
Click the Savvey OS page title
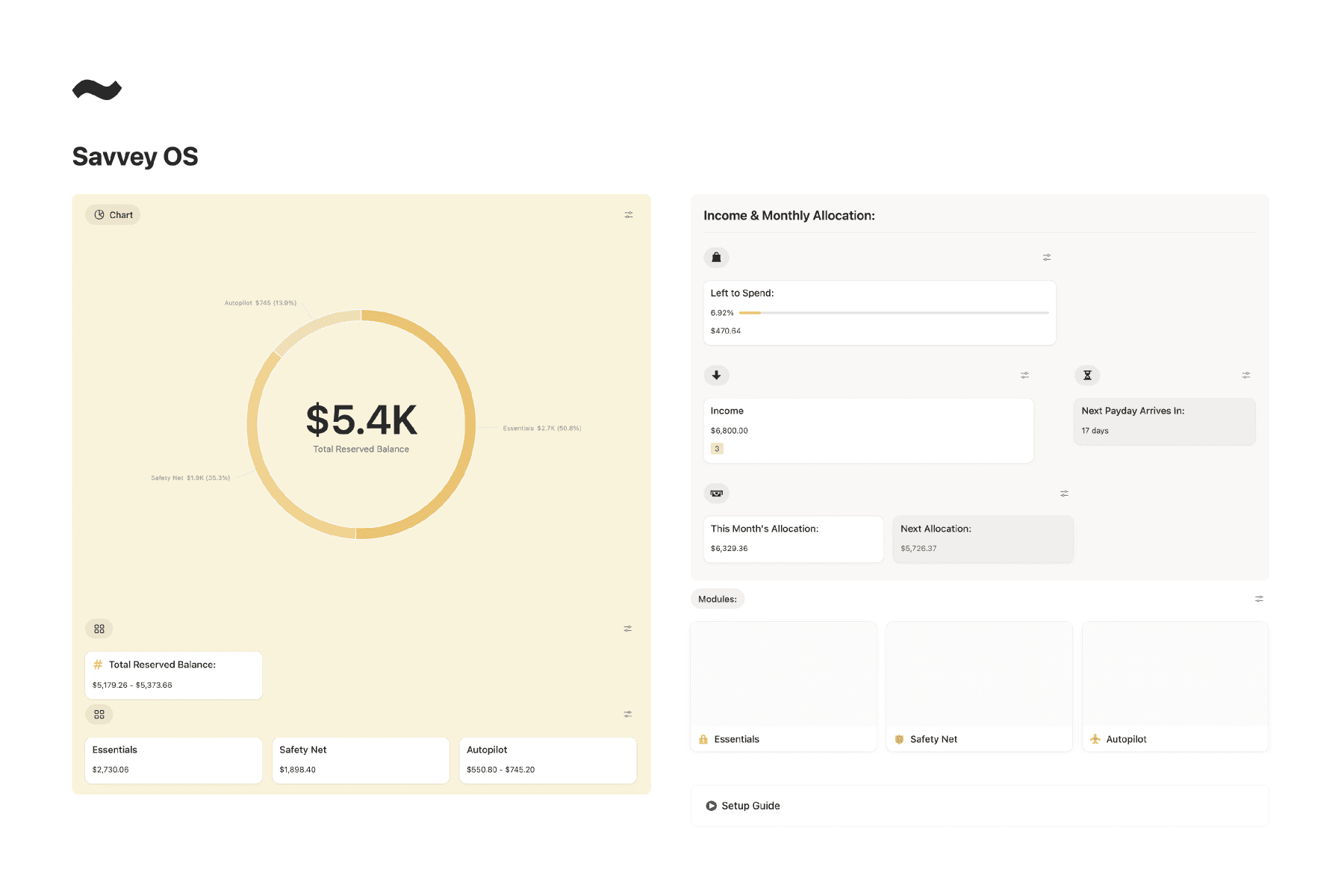point(135,157)
